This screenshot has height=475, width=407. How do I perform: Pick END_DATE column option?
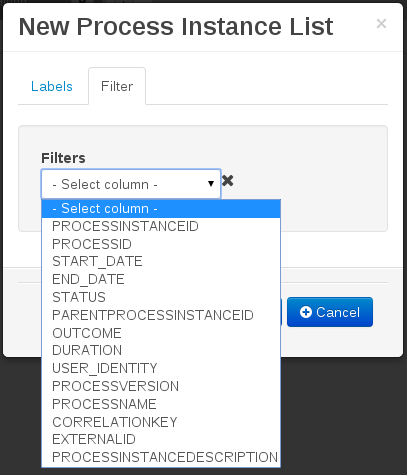point(161,279)
